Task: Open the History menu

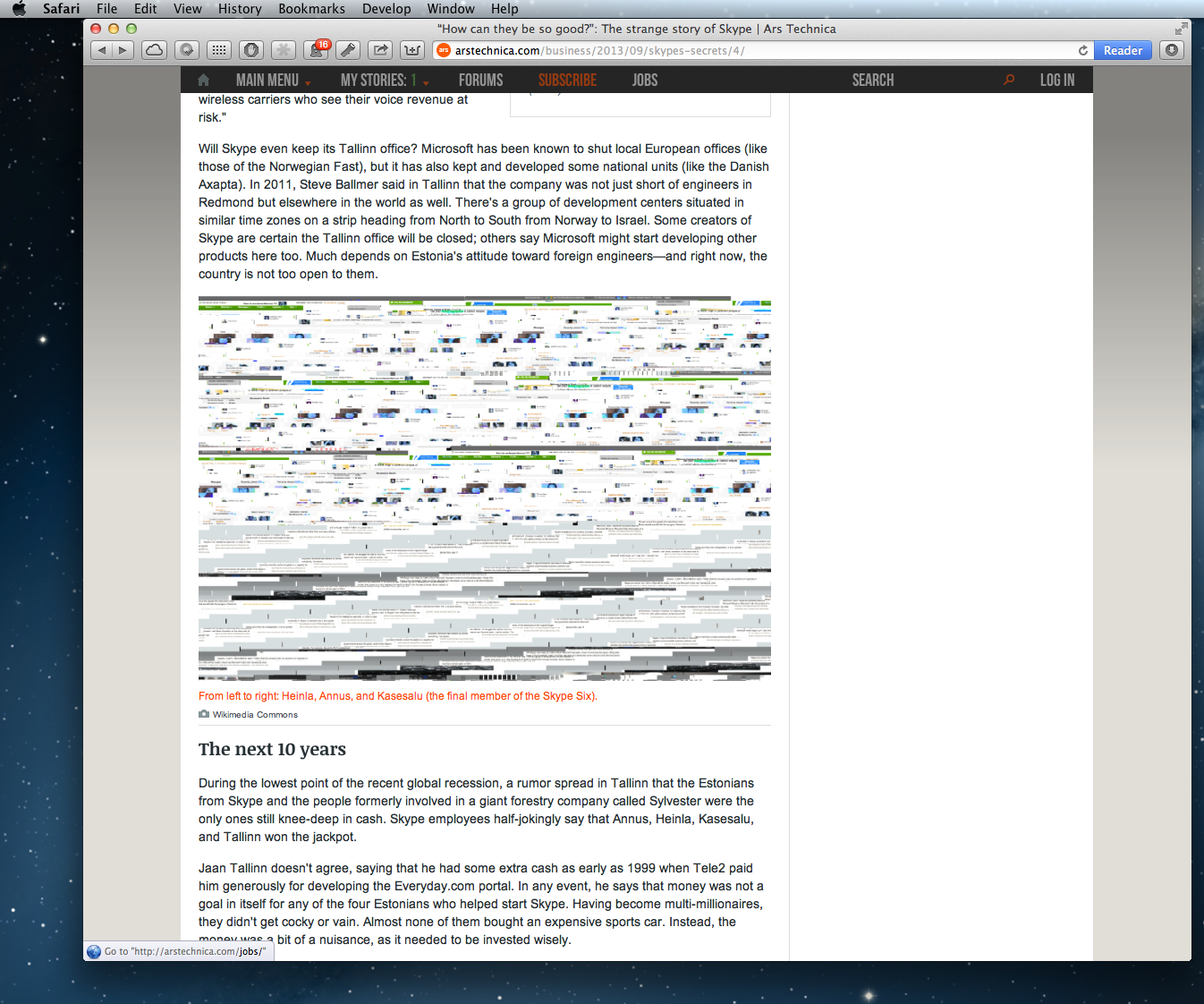Action: [x=240, y=9]
